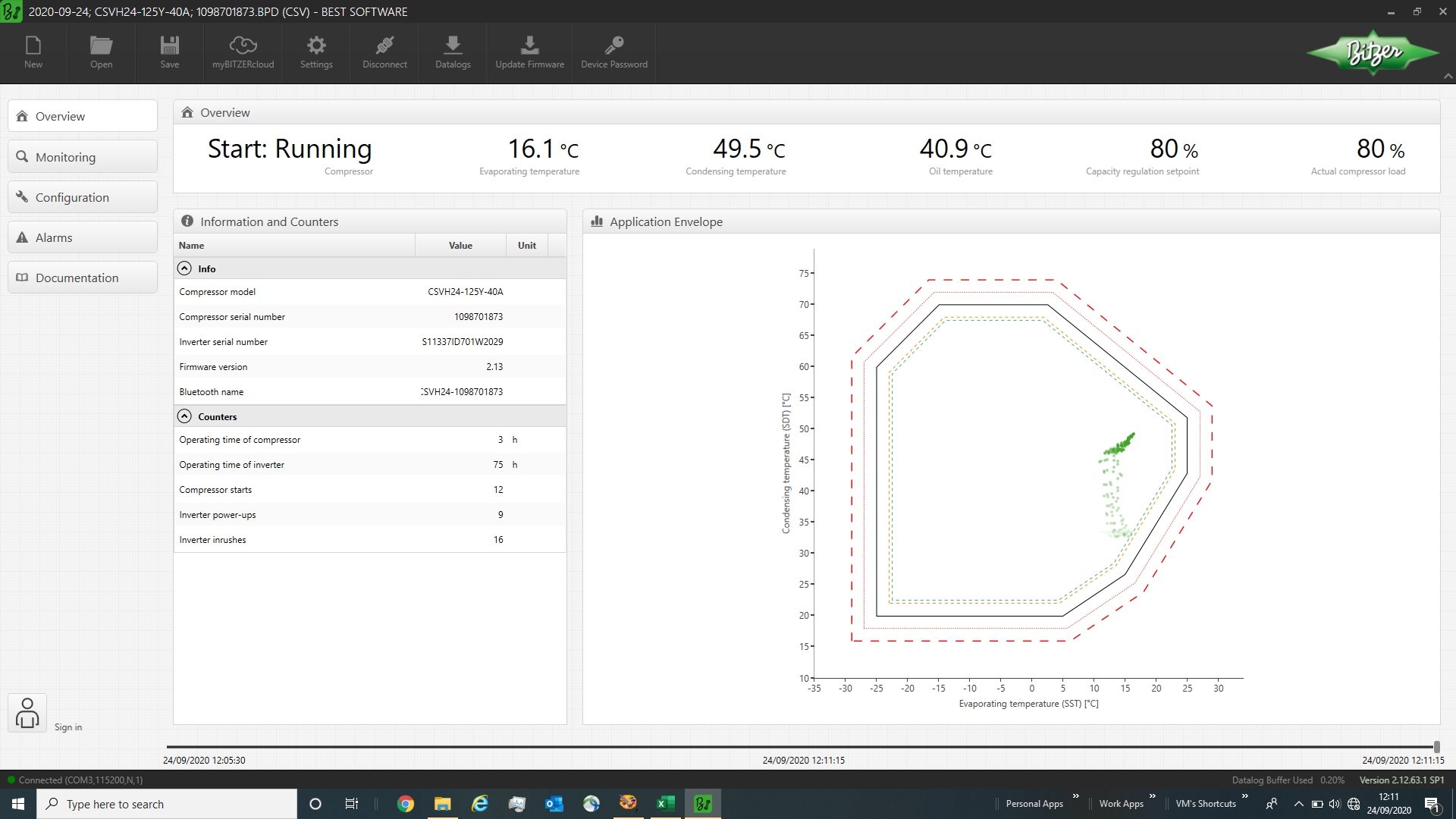Select Operating time of inverter row

[369, 465]
